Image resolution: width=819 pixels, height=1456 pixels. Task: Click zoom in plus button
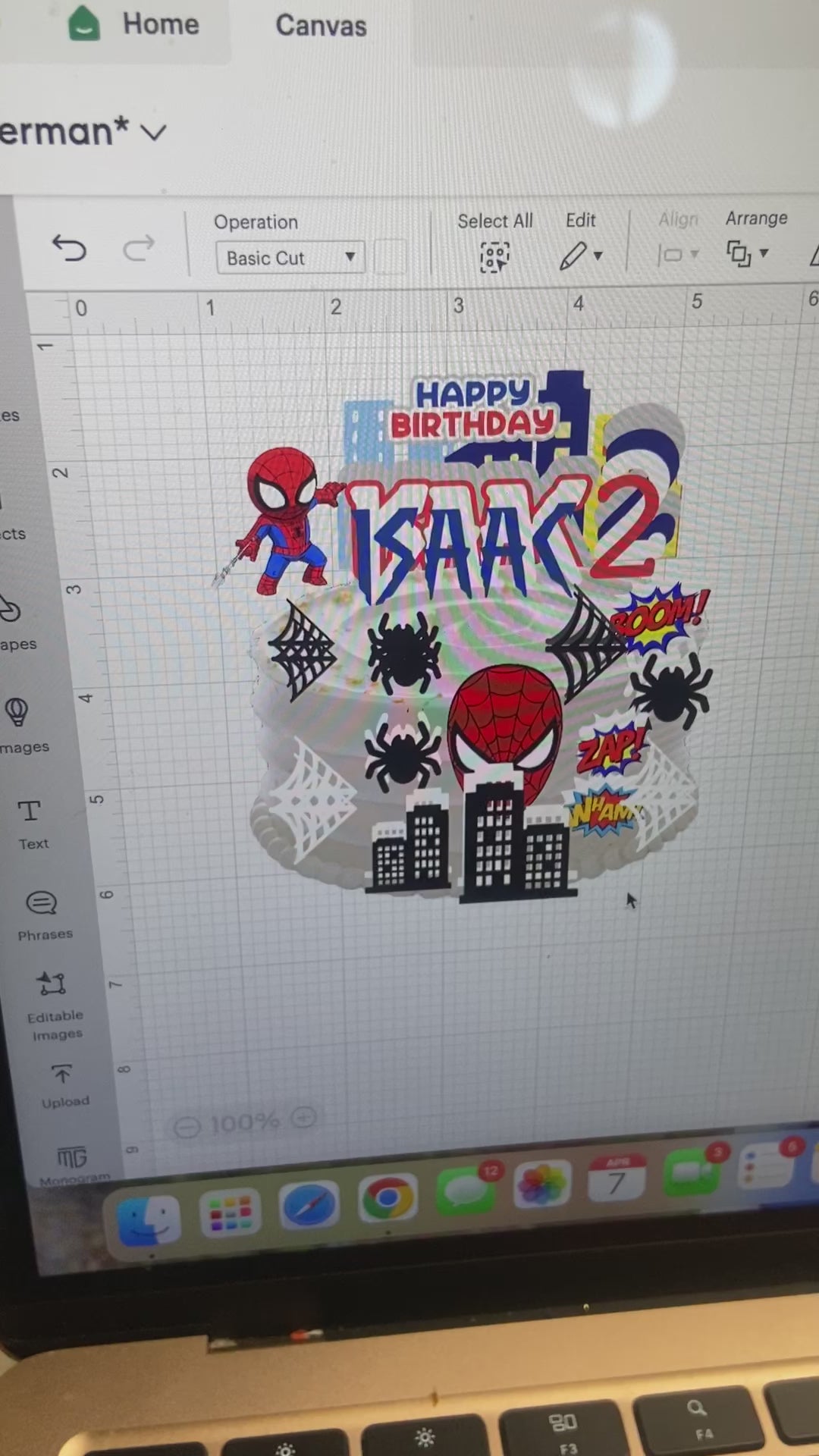304,1117
